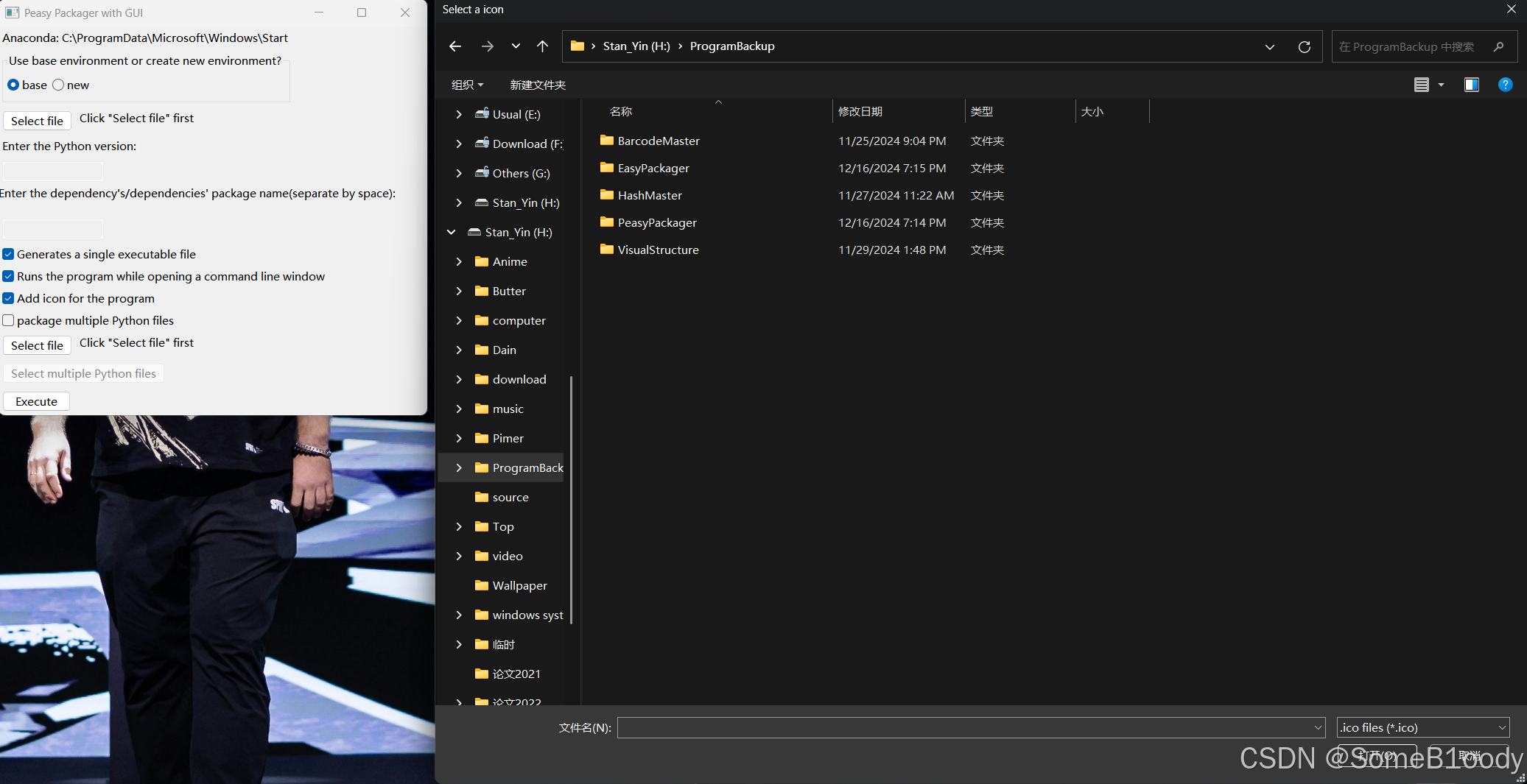Click the Python version input field
This screenshot has height=784, width=1527.
coord(53,172)
